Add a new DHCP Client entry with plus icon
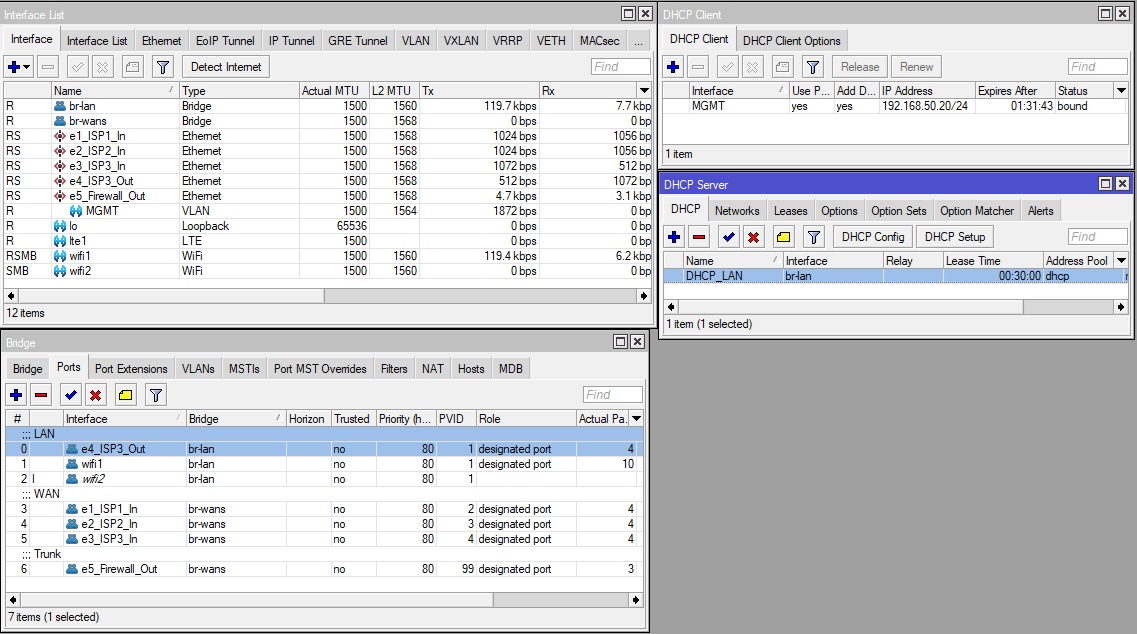 pos(673,67)
